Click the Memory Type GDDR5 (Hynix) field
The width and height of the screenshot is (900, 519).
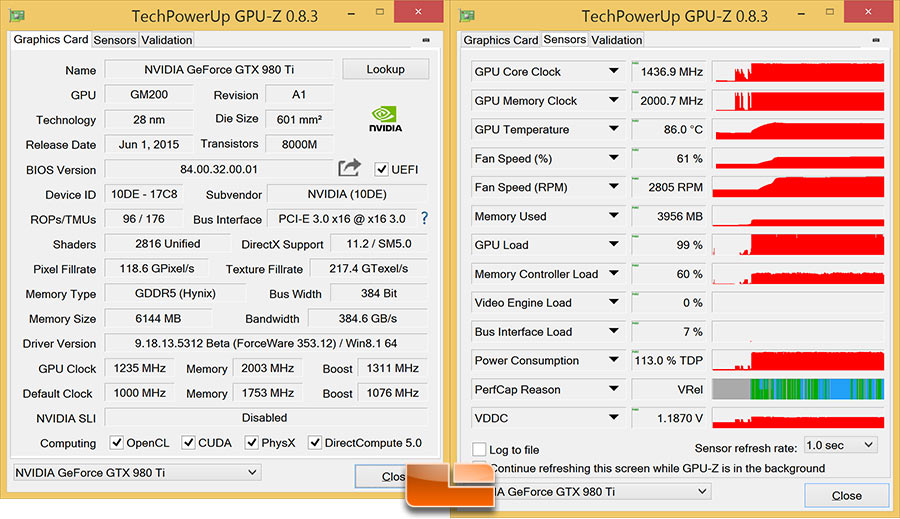pyautogui.click(x=175, y=293)
